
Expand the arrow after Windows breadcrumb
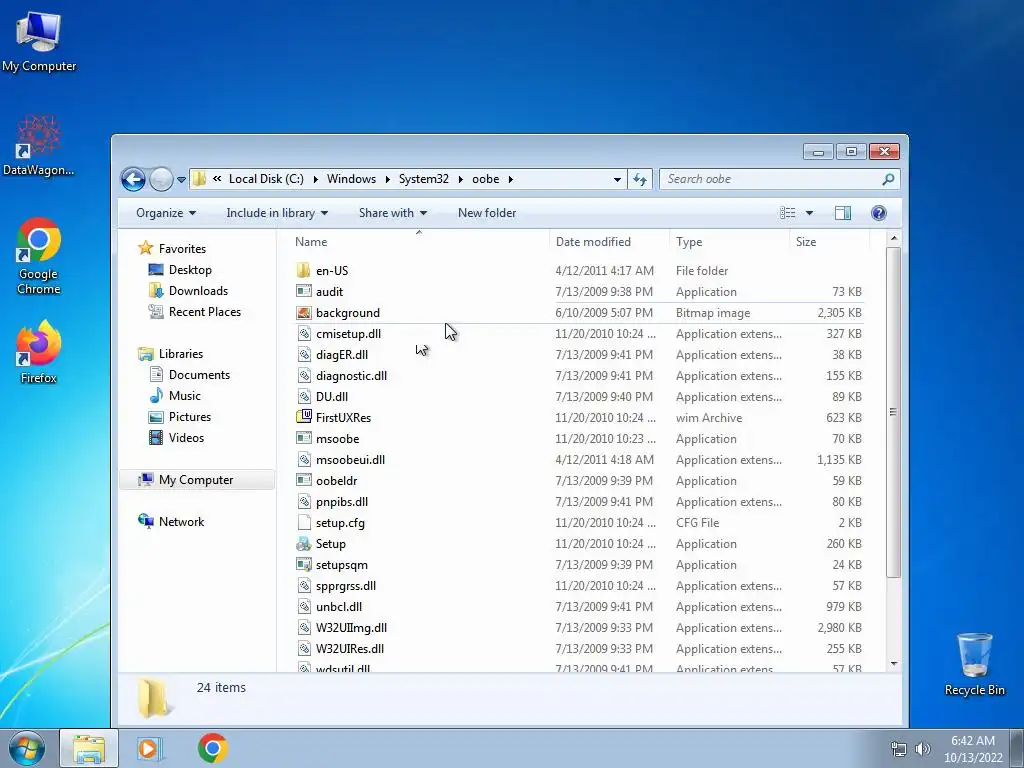(387, 180)
